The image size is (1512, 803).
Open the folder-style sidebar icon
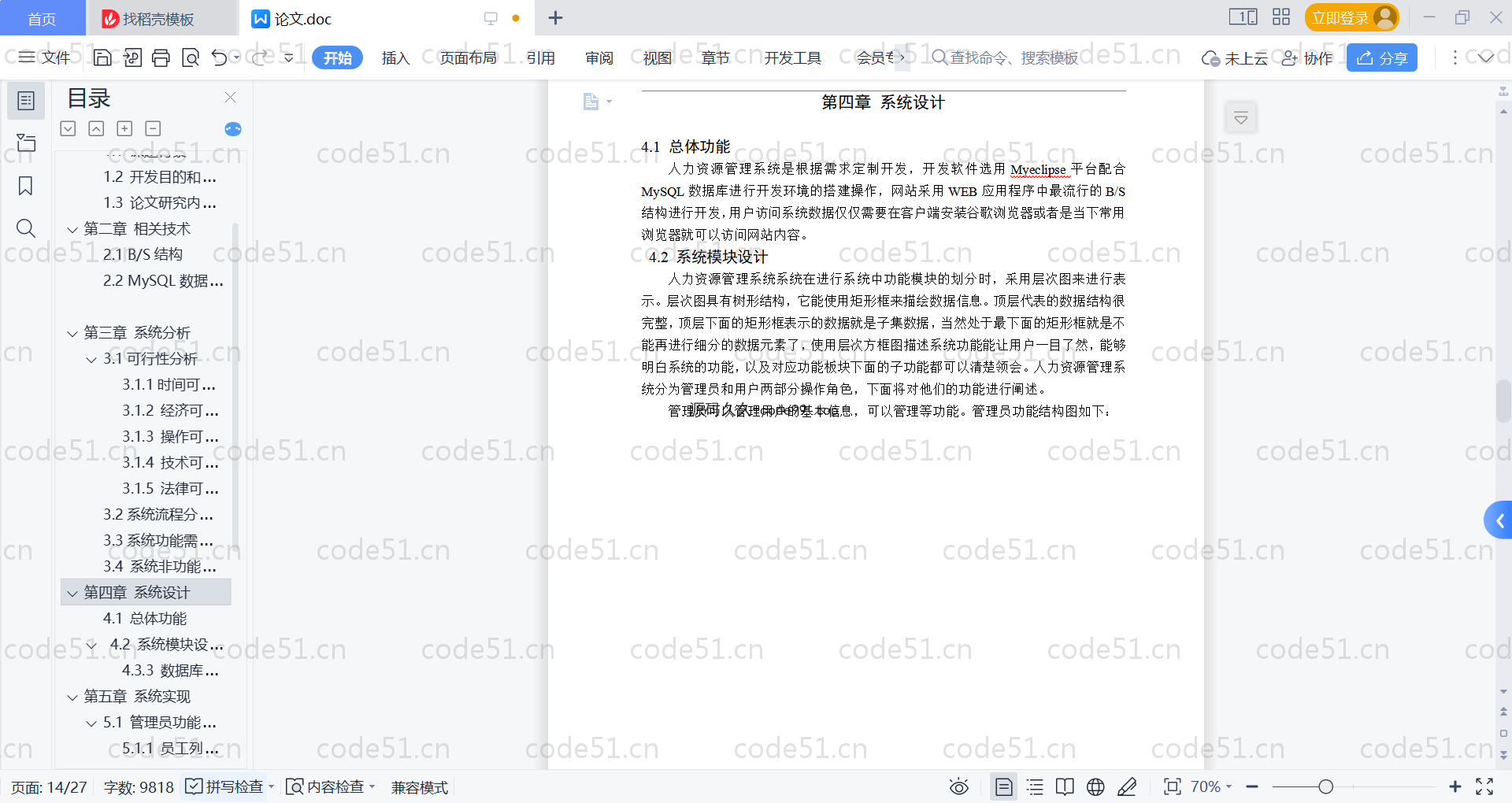coord(26,142)
